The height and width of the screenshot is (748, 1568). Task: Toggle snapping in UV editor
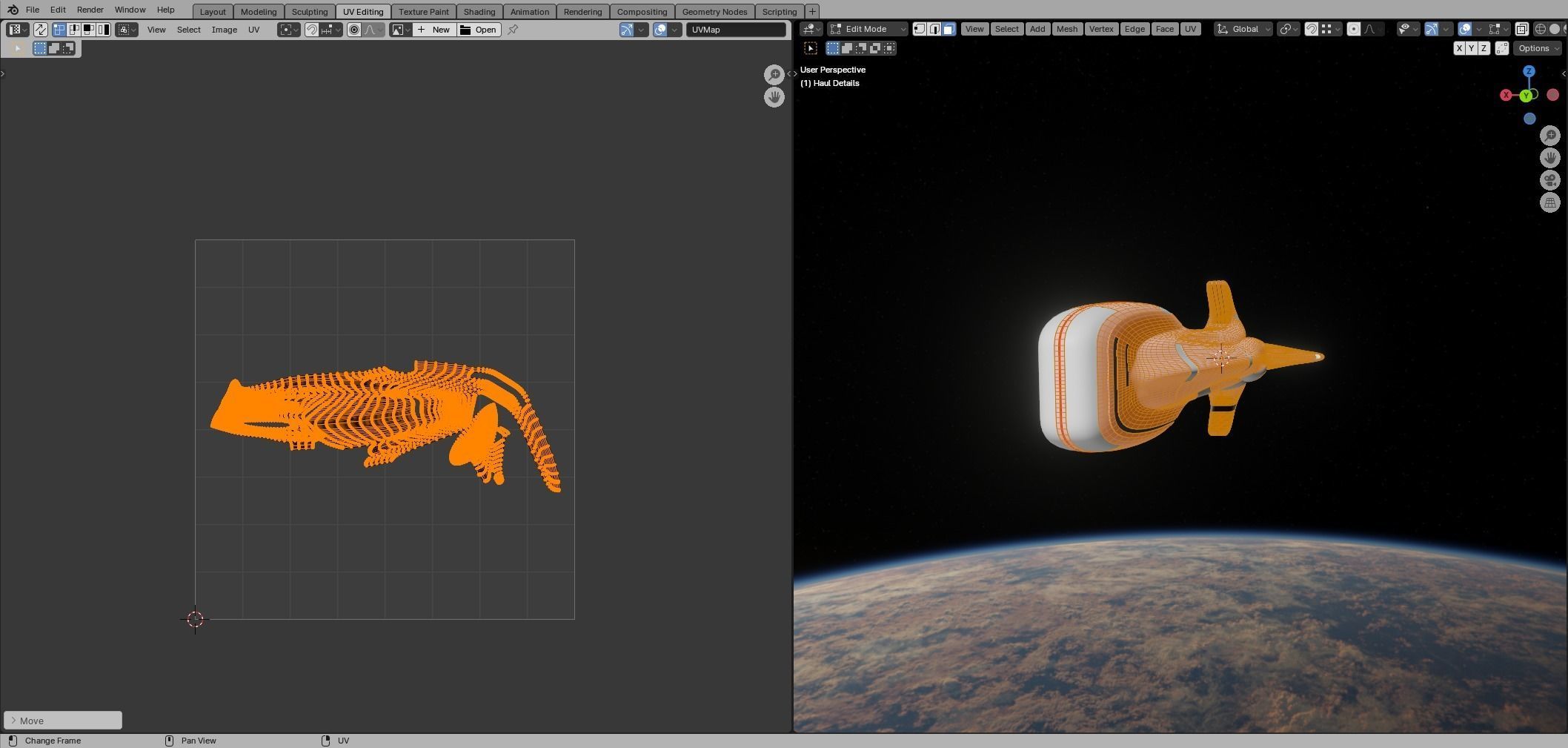click(x=312, y=30)
